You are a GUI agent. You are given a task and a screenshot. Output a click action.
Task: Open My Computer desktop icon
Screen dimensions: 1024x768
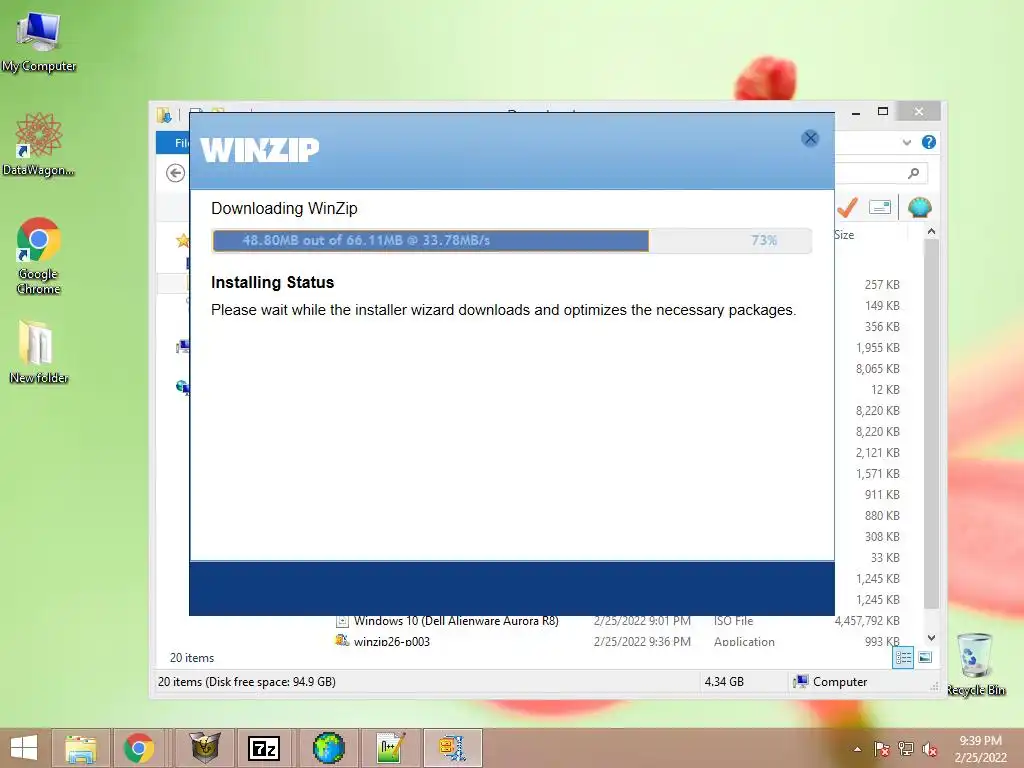pos(39,40)
